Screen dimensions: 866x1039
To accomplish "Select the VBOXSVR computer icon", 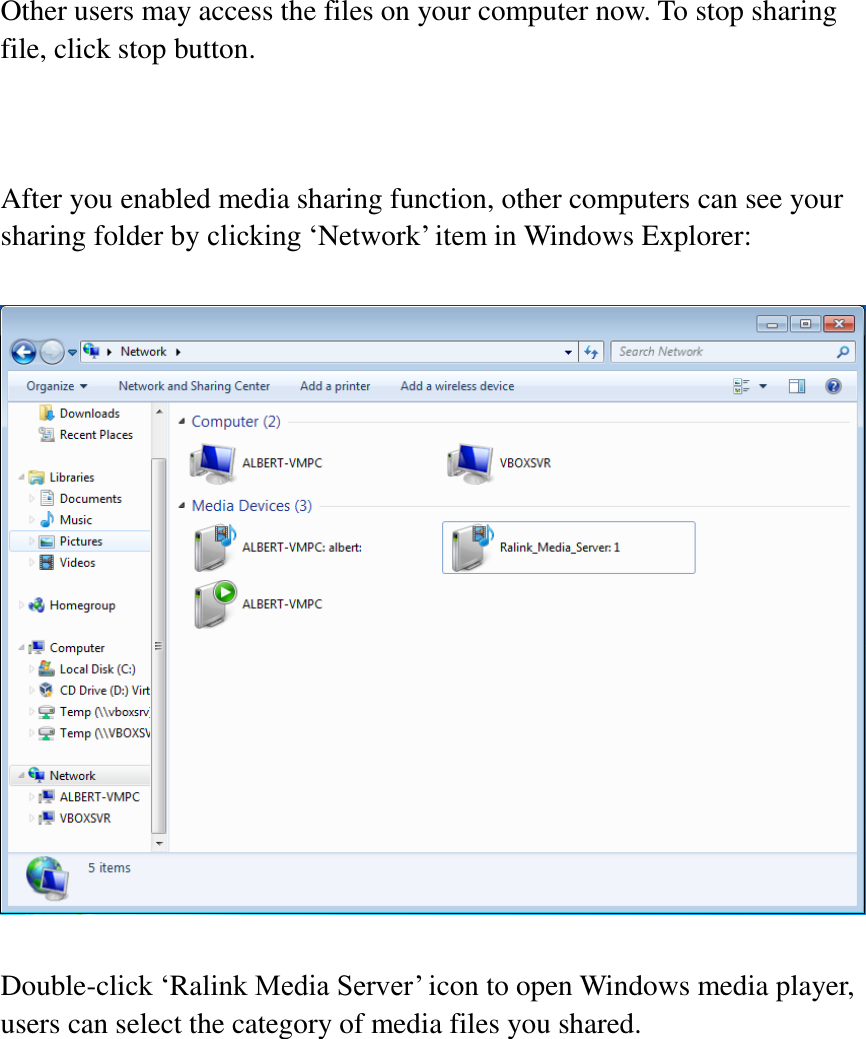I will coord(499,463).
